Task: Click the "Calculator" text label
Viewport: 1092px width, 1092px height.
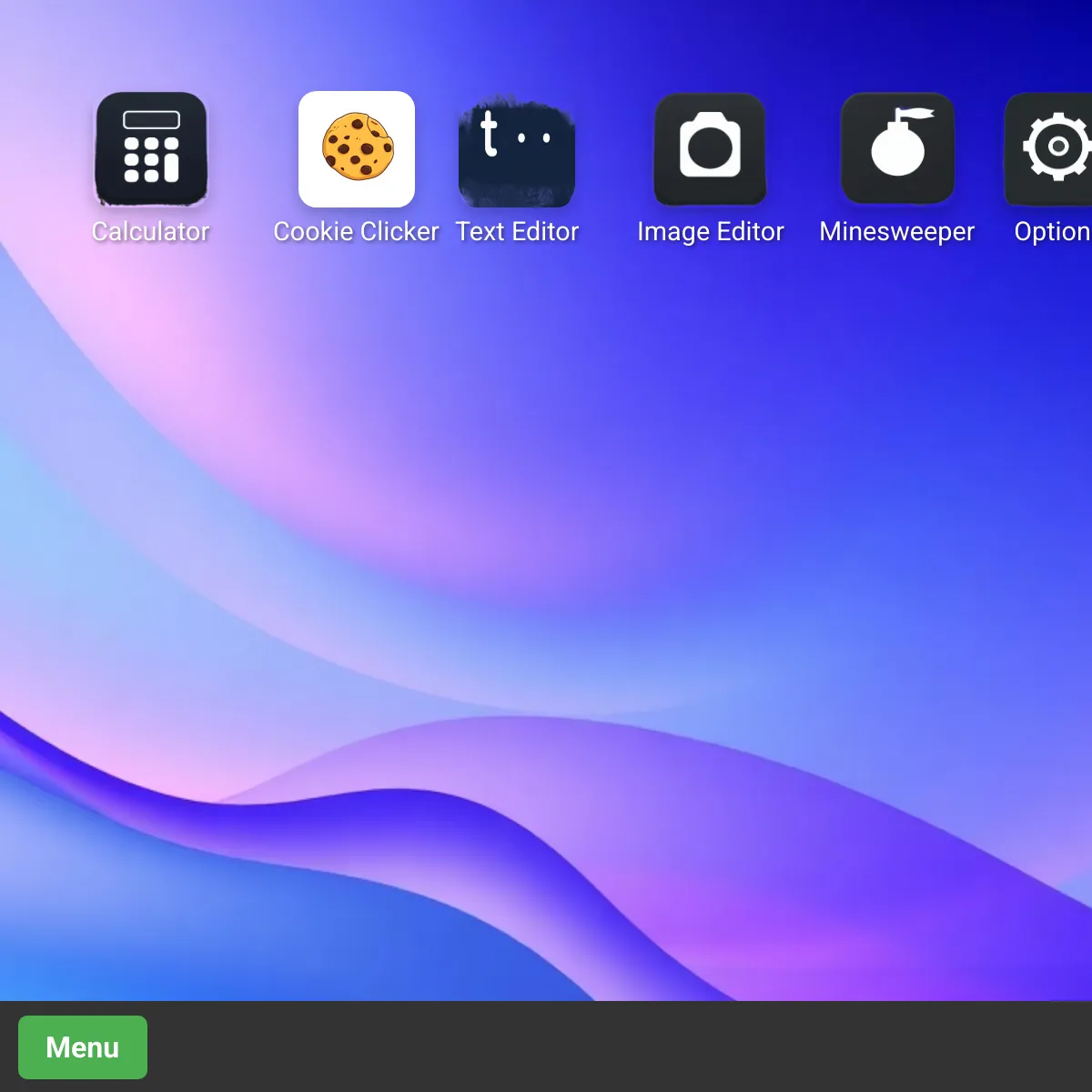Action: (151, 232)
